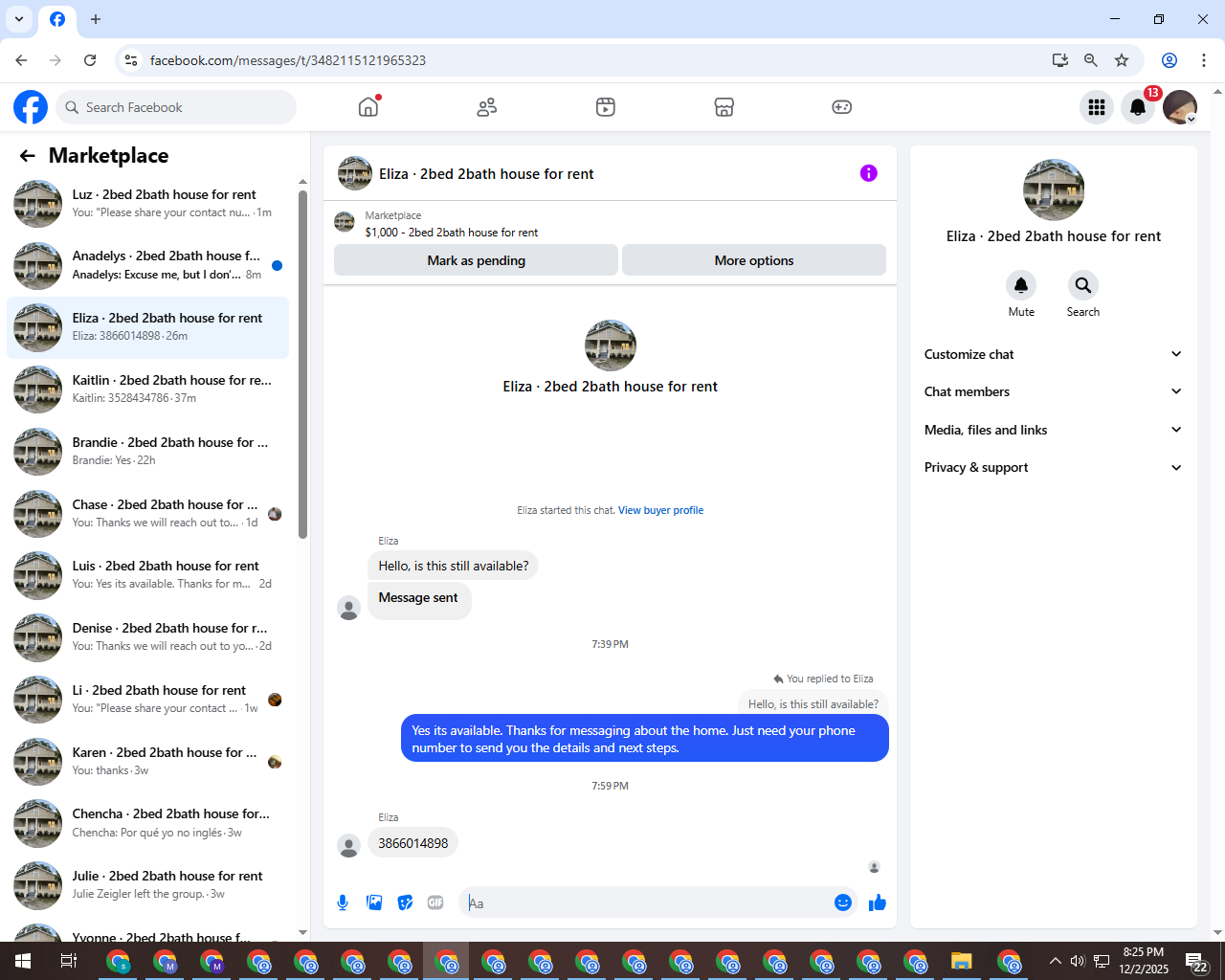Image resolution: width=1225 pixels, height=980 pixels.
Task: Focus the Search Facebook field
Action: coord(176,107)
